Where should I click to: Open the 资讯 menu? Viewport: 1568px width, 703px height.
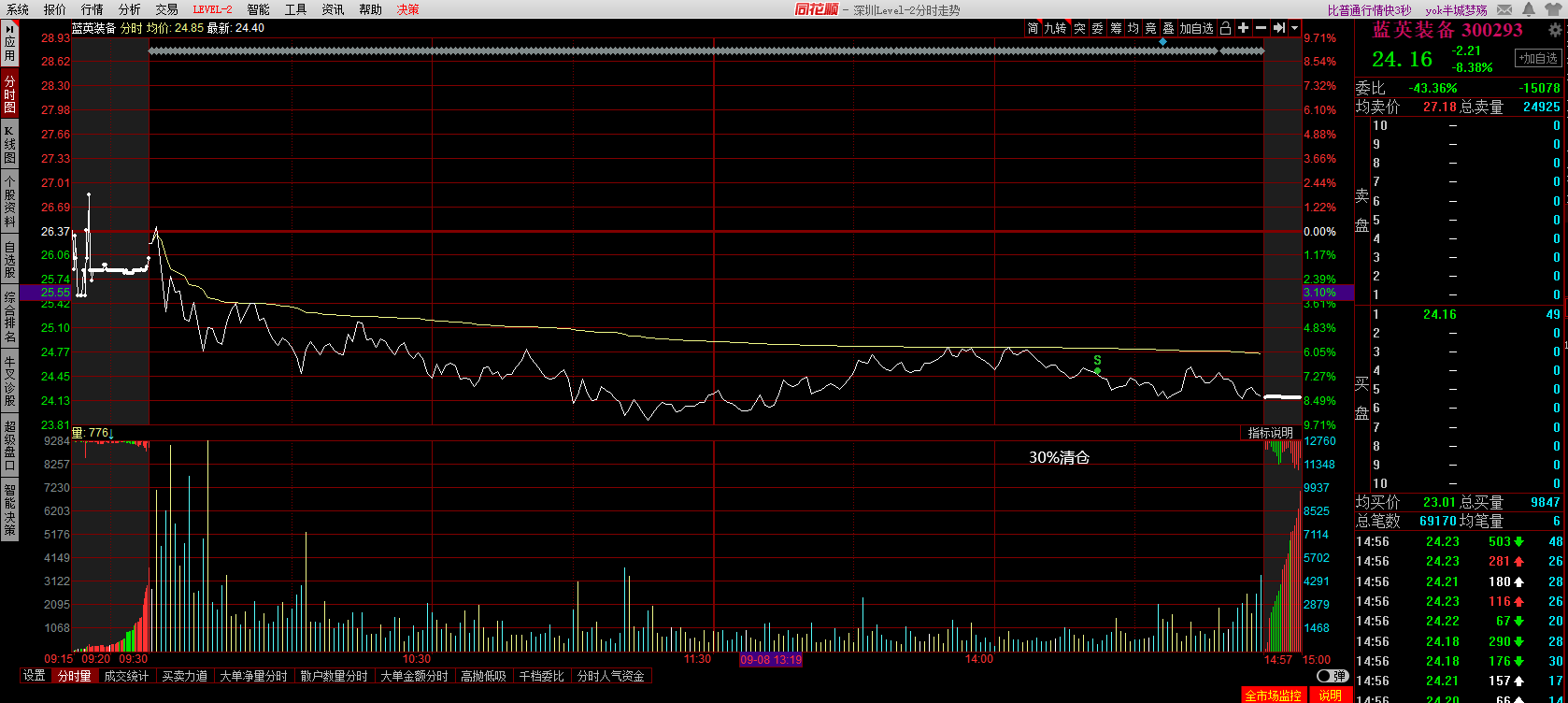(x=333, y=9)
